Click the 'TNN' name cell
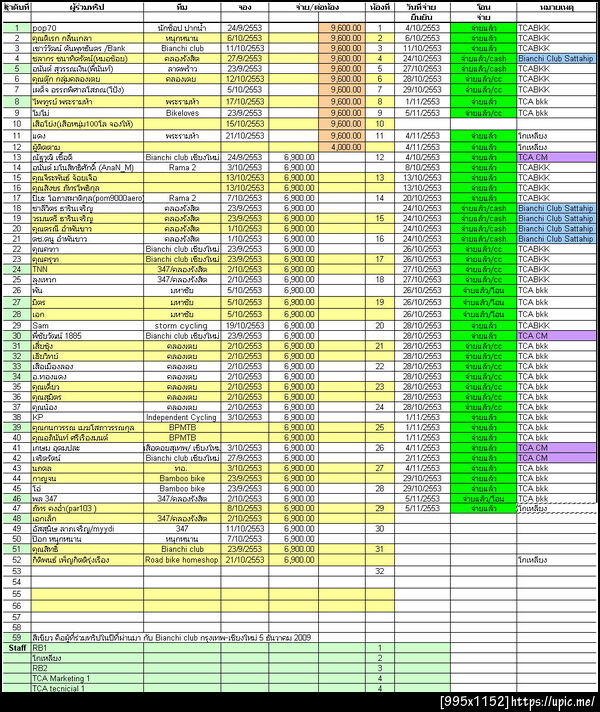The height and width of the screenshot is (712, 600). point(87,269)
